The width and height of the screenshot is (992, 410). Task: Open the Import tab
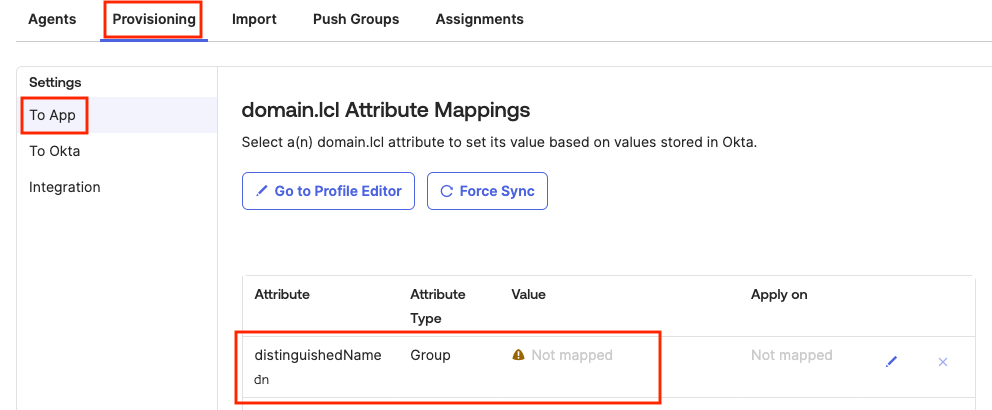254,19
